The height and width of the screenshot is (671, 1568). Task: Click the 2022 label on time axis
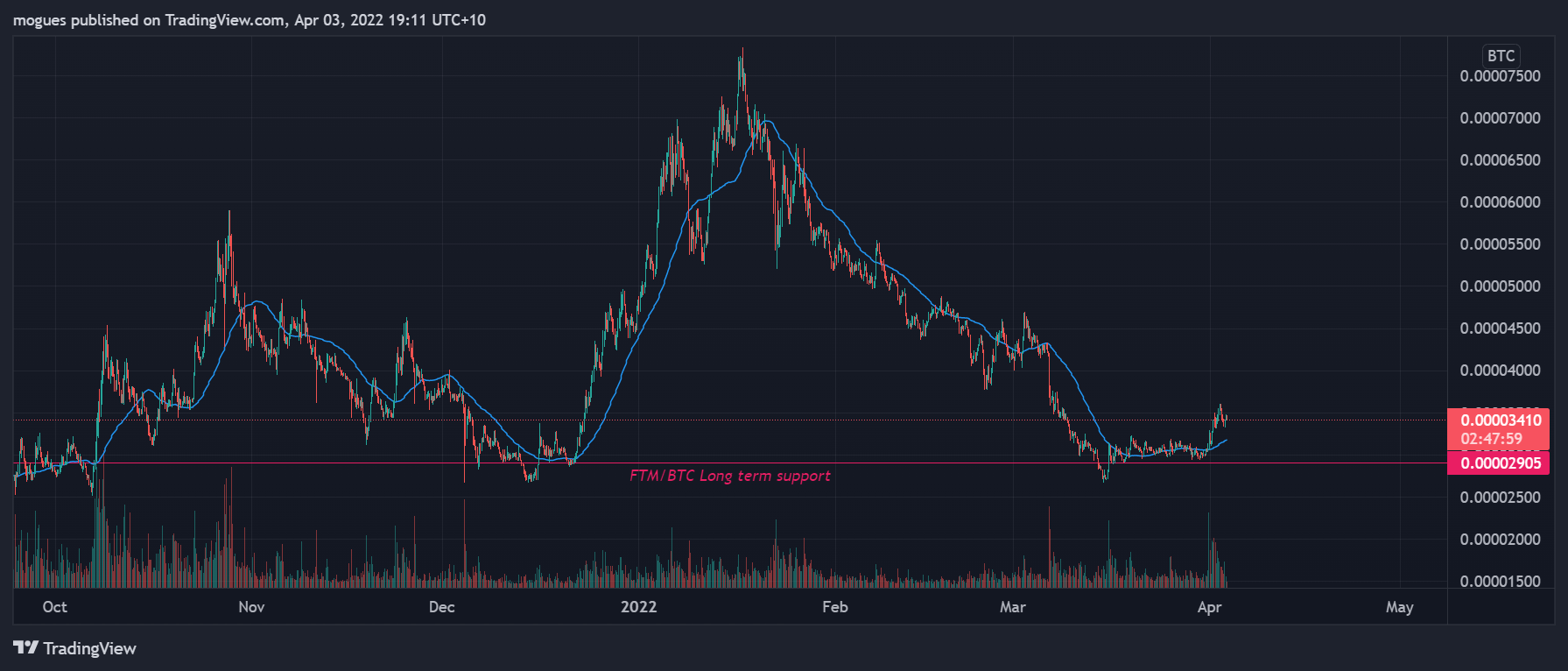coord(638,607)
